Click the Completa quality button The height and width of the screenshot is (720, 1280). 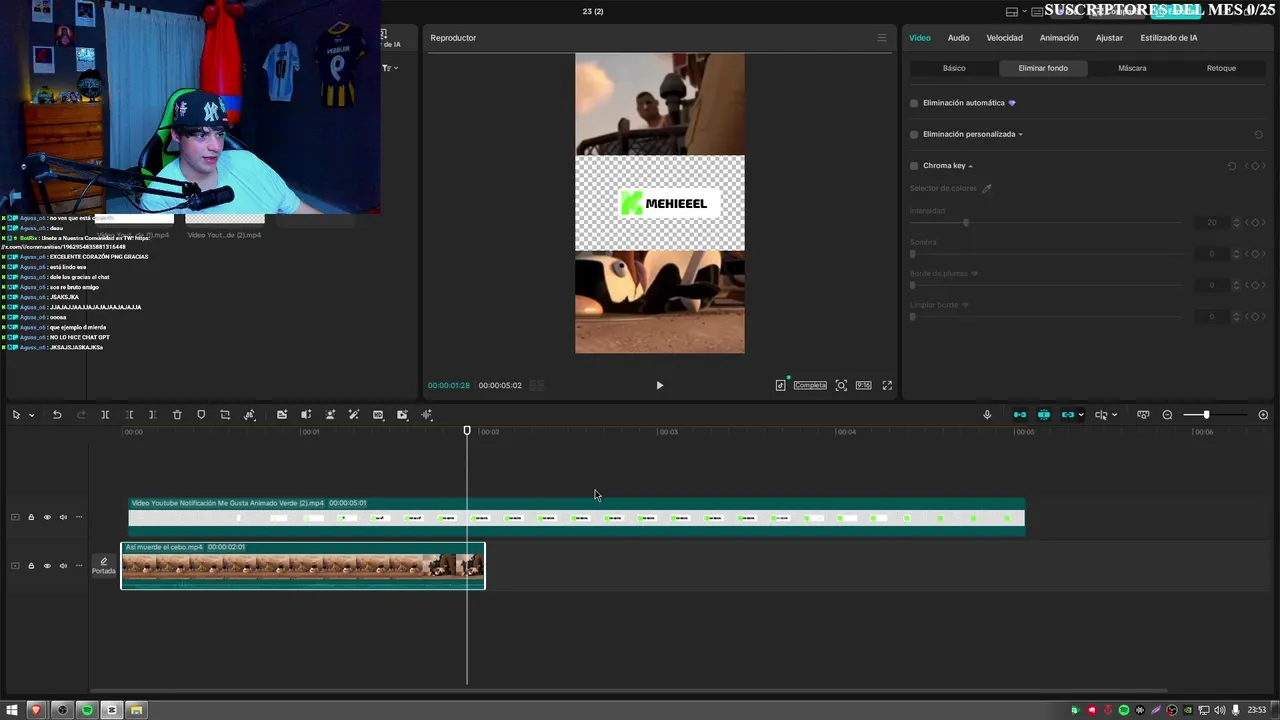(810, 385)
